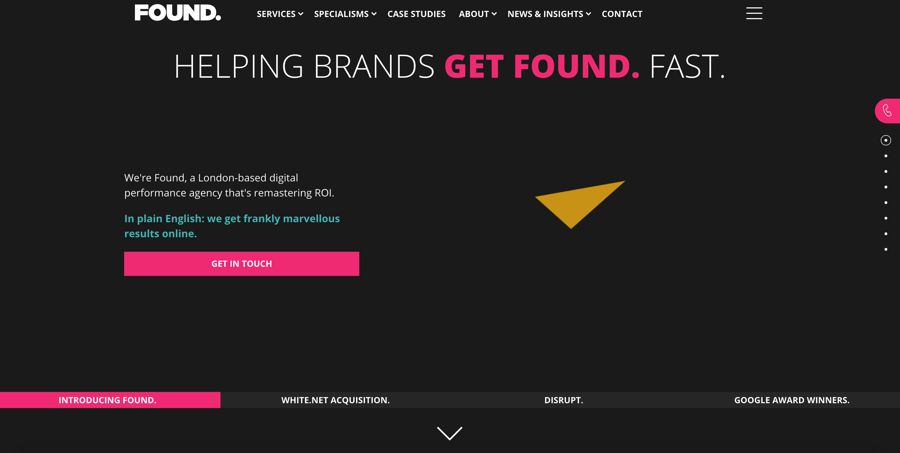Expand the About dropdown

(478, 14)
